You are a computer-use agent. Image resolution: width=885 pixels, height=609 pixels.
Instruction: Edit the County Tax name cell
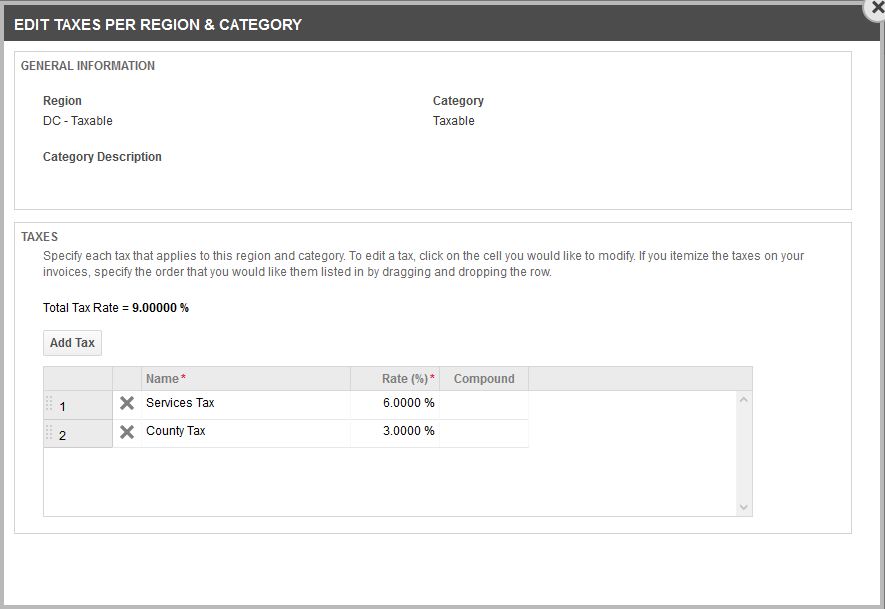245,432
